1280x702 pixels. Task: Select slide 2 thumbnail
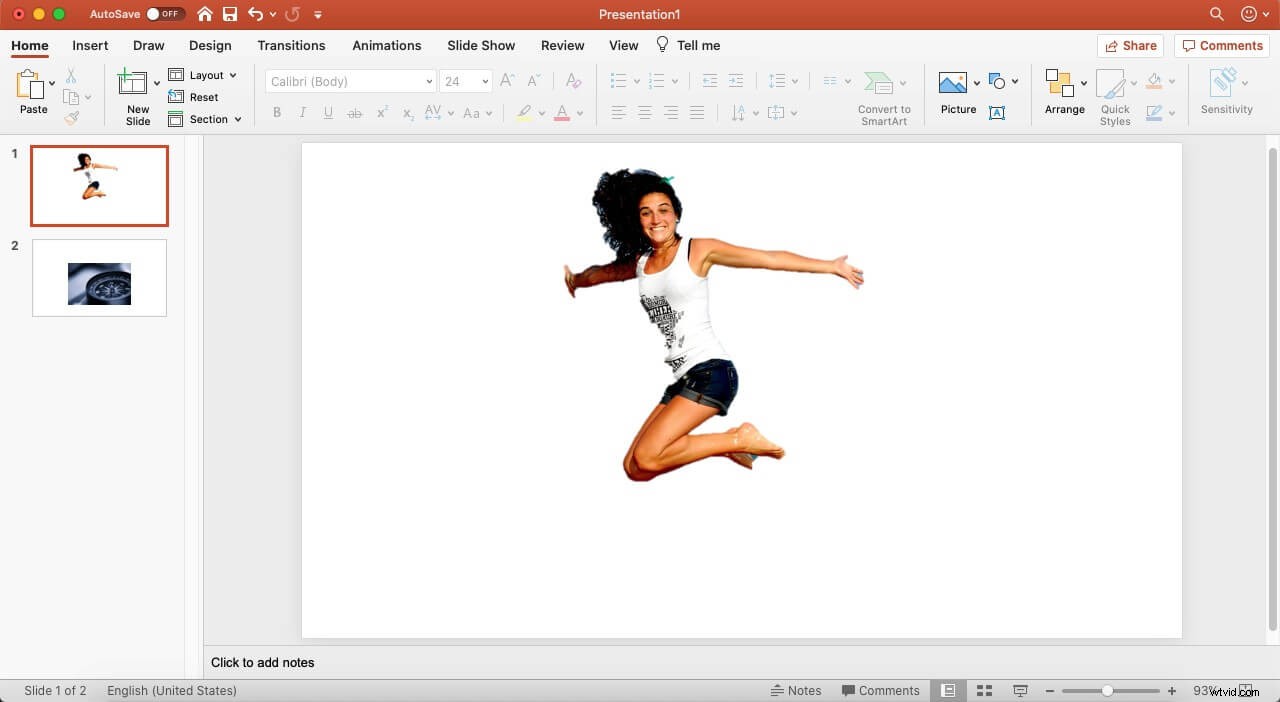pyautogui.click(x=98, y=277)
